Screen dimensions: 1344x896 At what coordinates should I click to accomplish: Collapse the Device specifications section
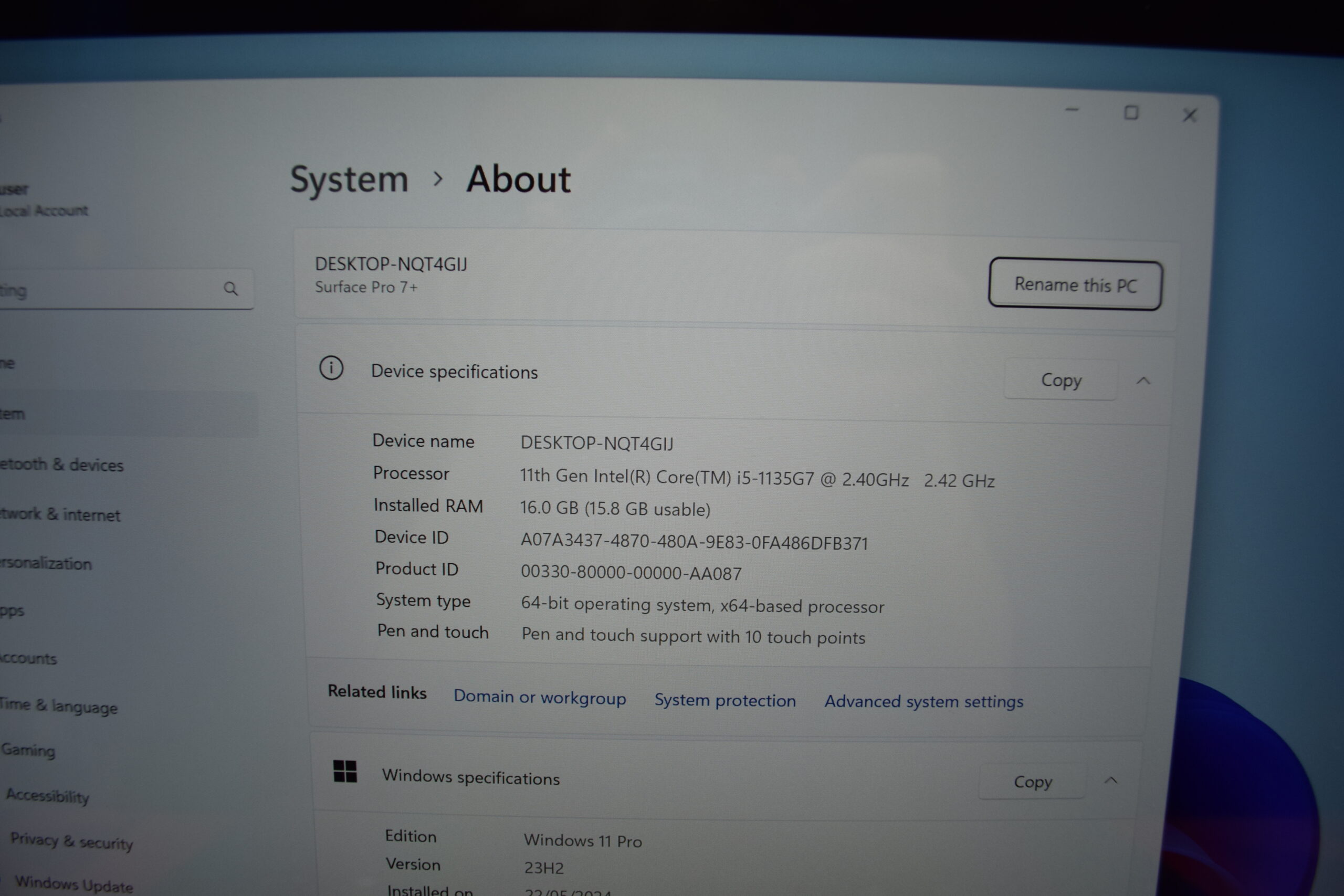coord(1143,381)
